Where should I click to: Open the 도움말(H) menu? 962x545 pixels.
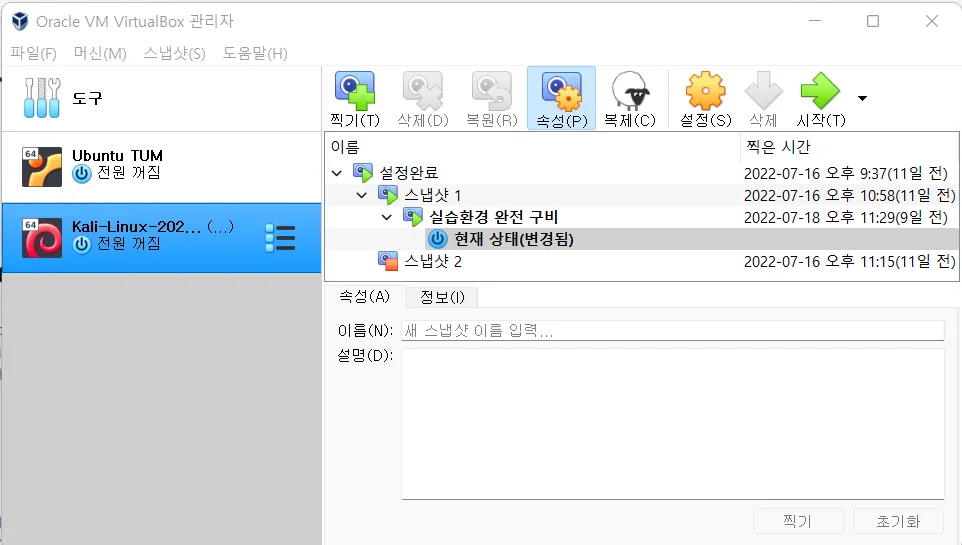pyautogui.click(x=255, y=53)
